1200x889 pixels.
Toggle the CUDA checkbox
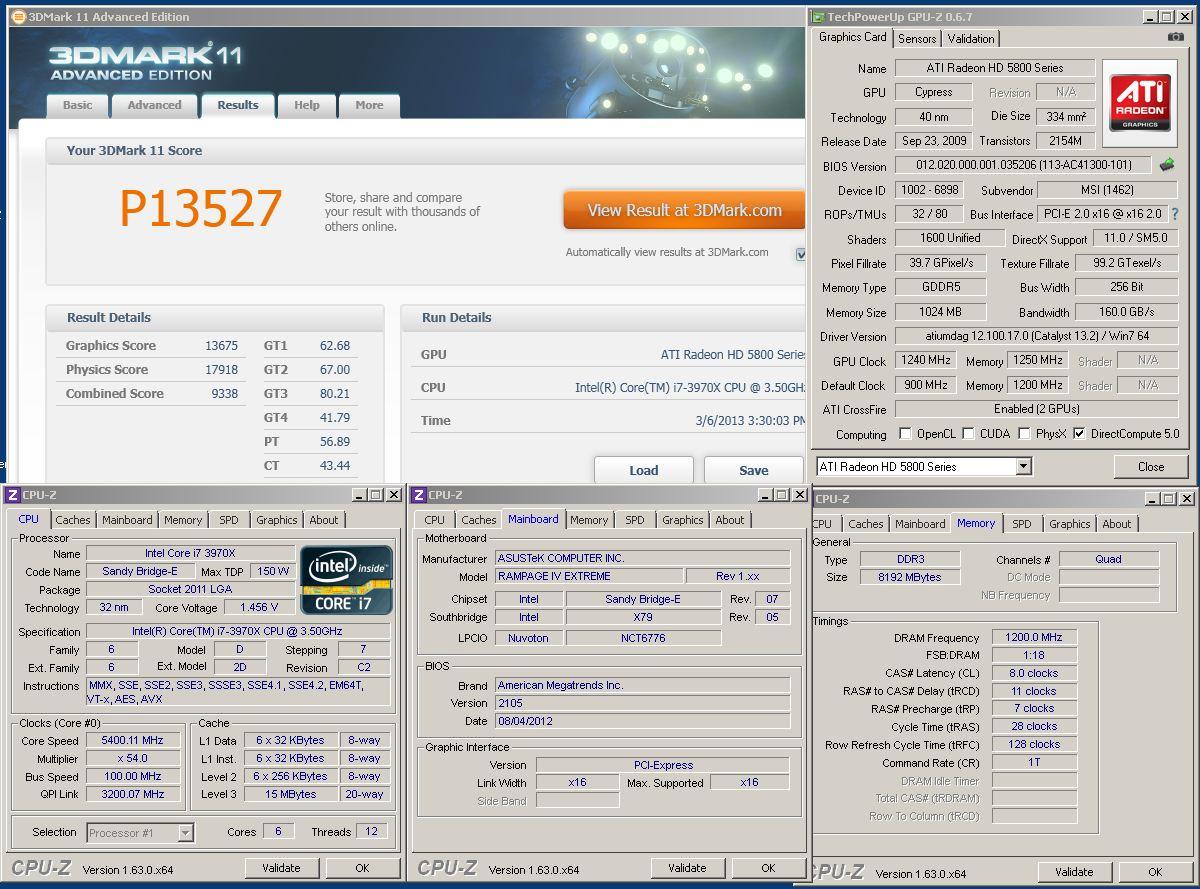(x=968, y=434)
